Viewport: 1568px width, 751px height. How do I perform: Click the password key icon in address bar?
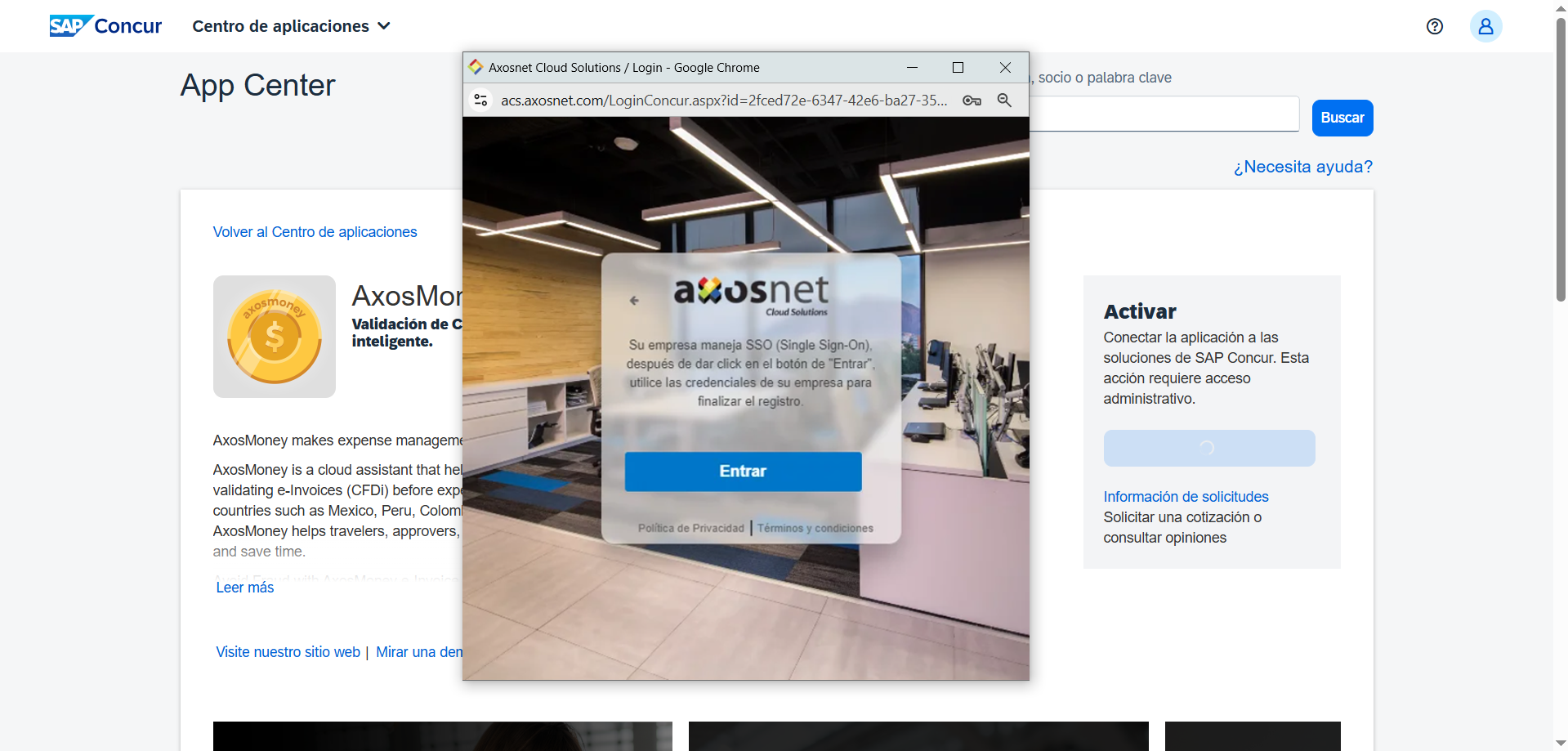(972, 100)
